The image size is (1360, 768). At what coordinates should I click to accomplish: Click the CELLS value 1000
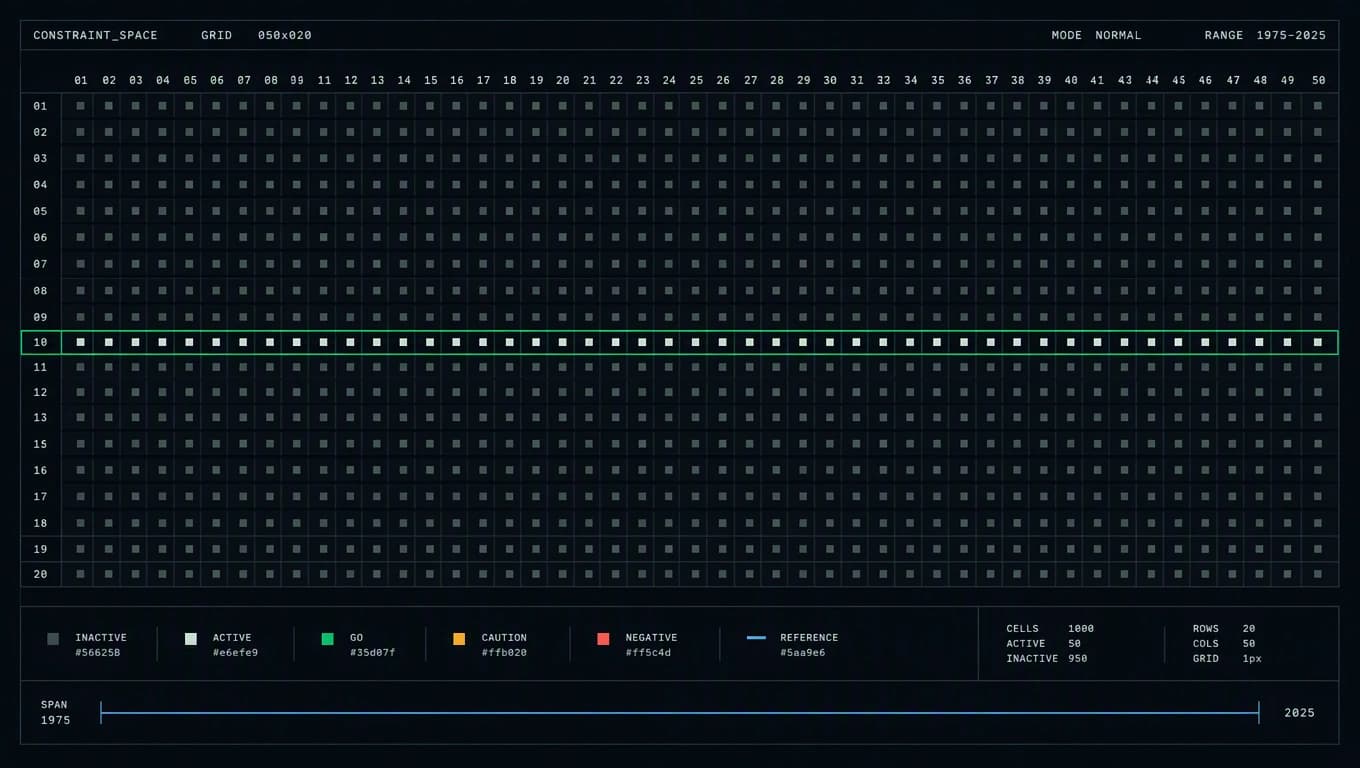click(x=1081, y=629)
